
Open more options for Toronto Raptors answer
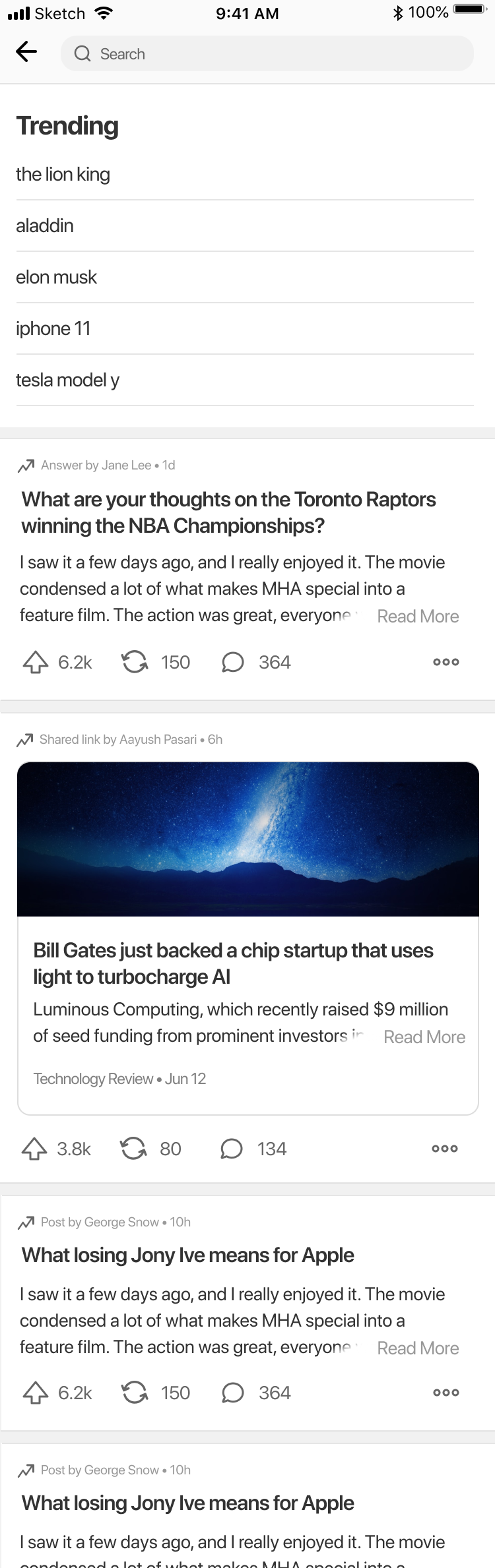pyautogui.click(x=445, y=662)
